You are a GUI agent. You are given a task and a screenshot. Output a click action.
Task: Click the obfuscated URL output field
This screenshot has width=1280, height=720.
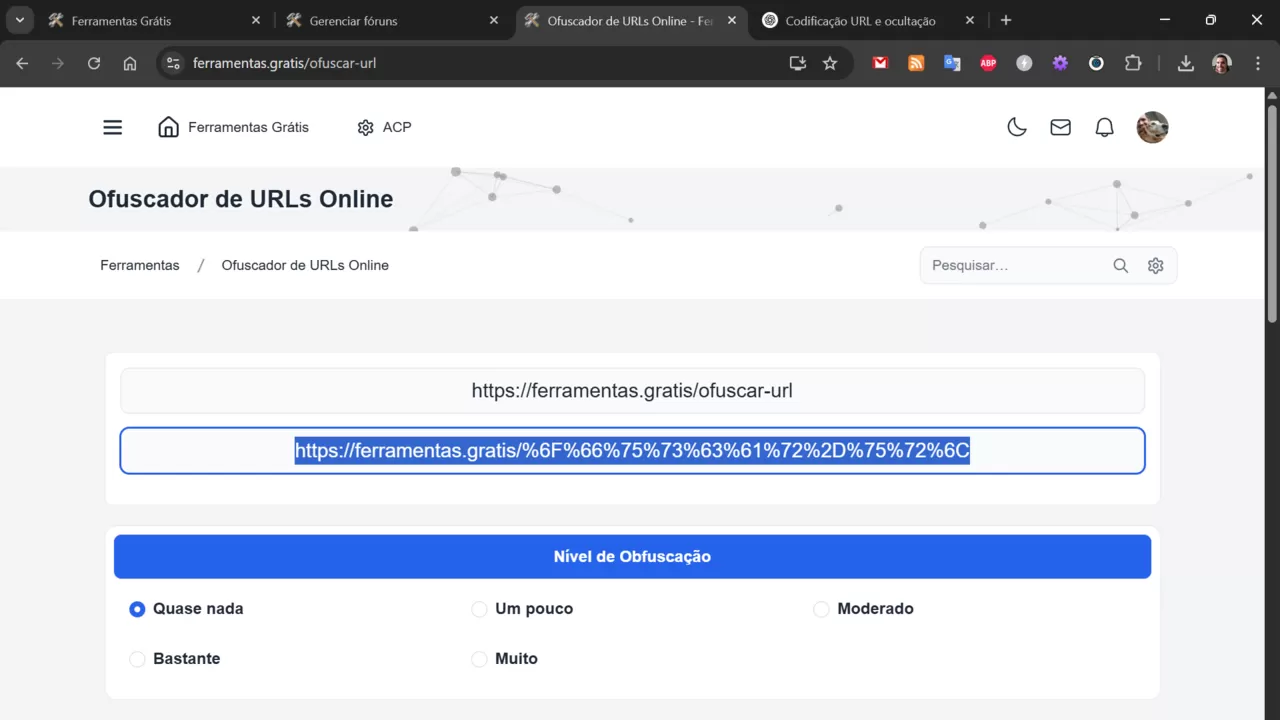tap(632, 451)
